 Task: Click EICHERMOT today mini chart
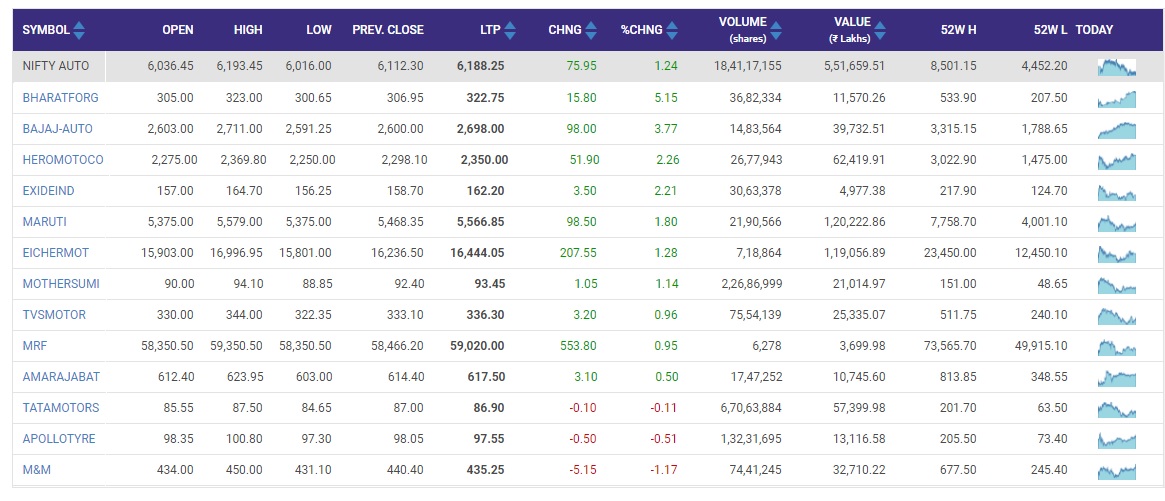pos(1116,253)
